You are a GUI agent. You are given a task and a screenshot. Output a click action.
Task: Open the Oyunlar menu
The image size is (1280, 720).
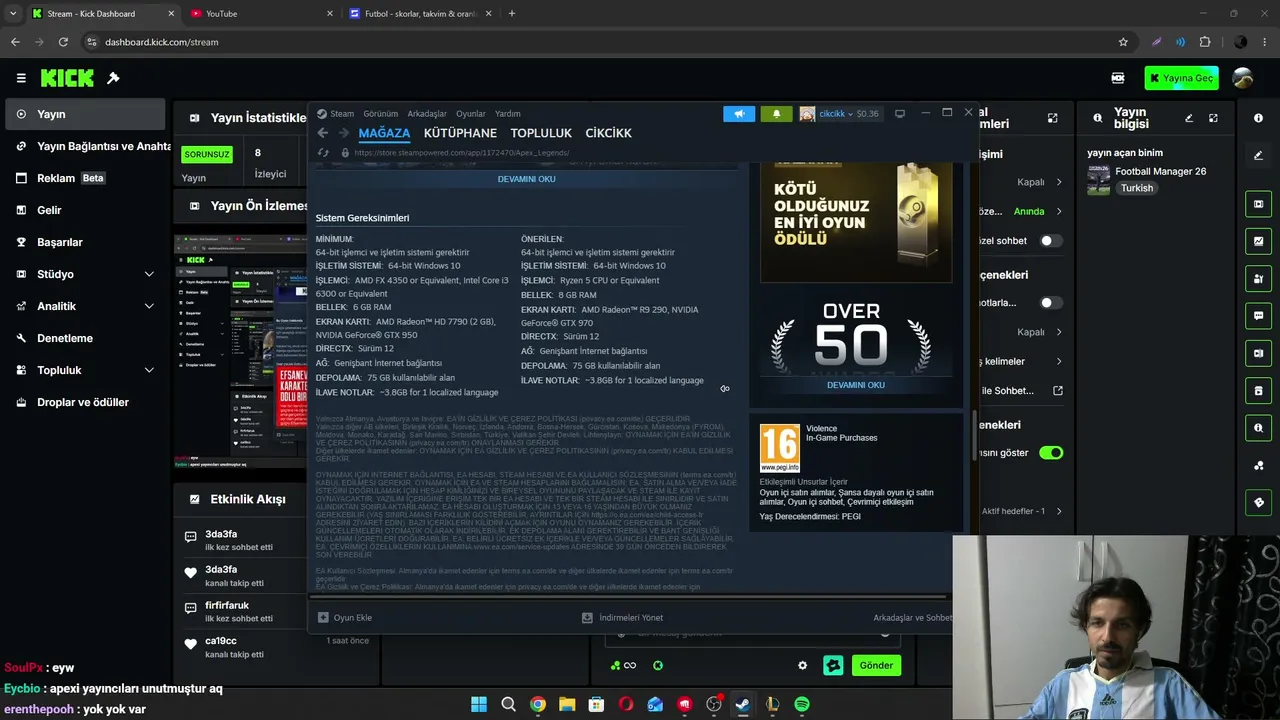[471, 114]
